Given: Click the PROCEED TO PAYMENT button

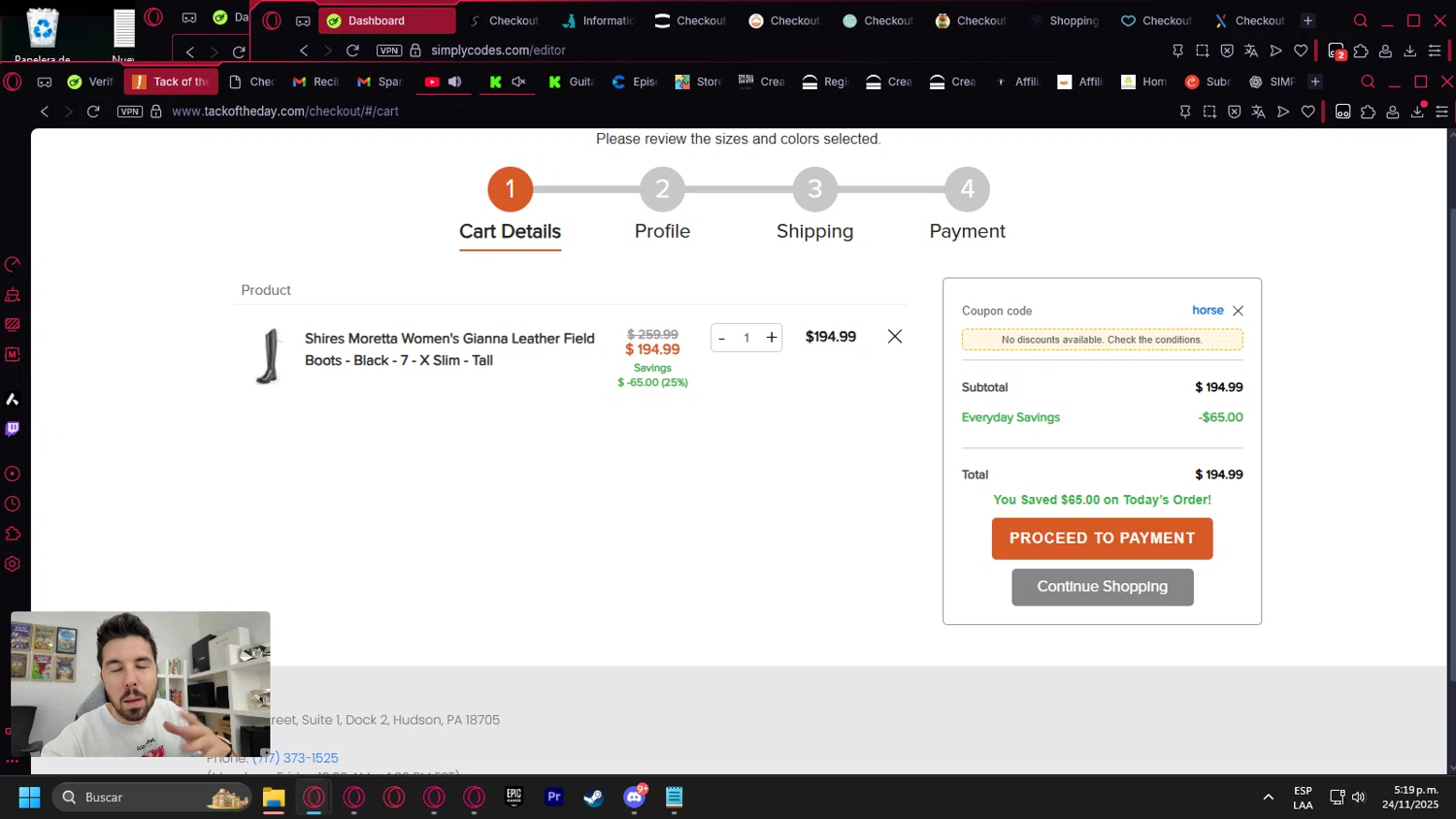Looking at the screenshot, I should pyautogui.click(x=1102, y=539).
